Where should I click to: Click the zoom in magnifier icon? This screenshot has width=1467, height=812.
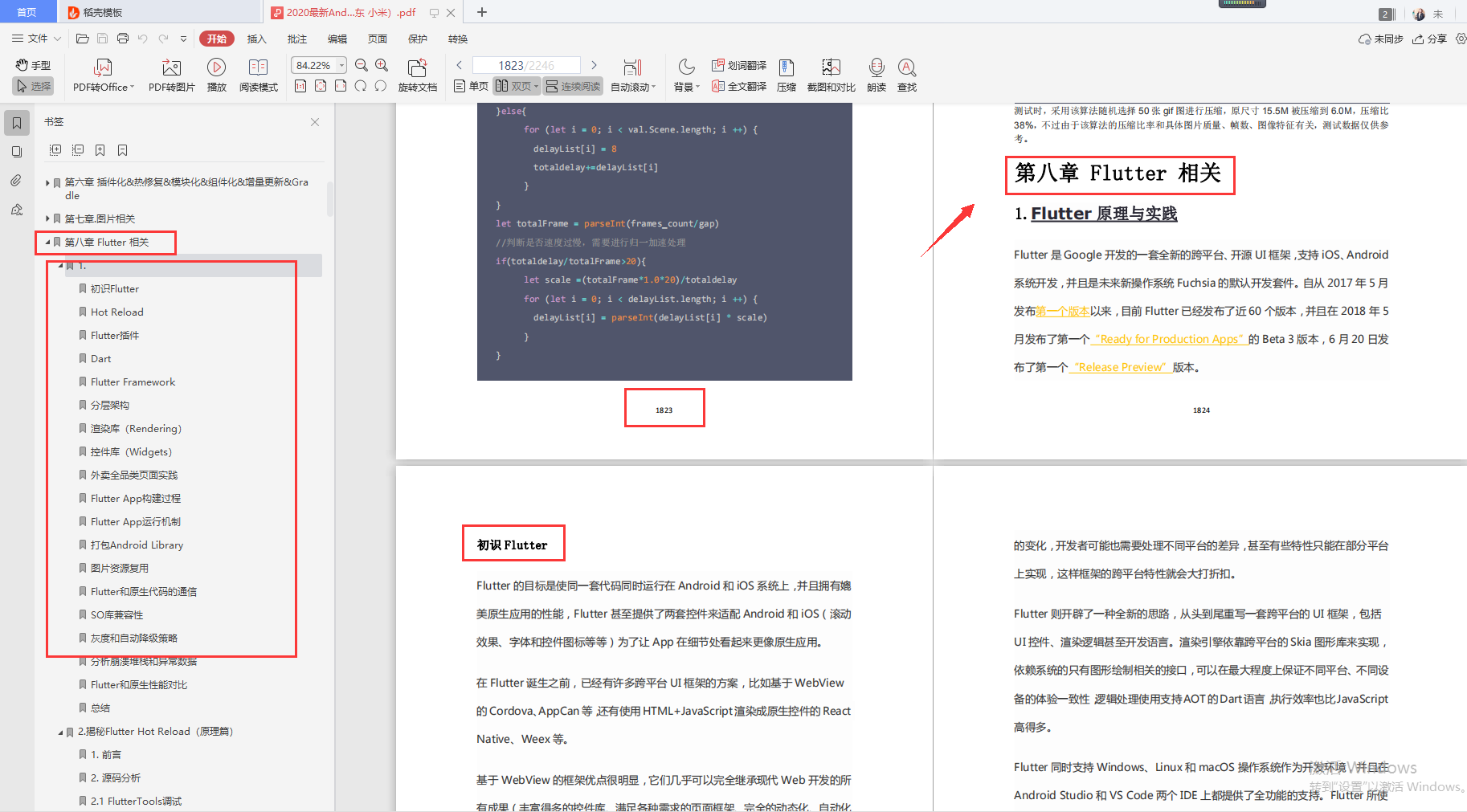point(382,65)
